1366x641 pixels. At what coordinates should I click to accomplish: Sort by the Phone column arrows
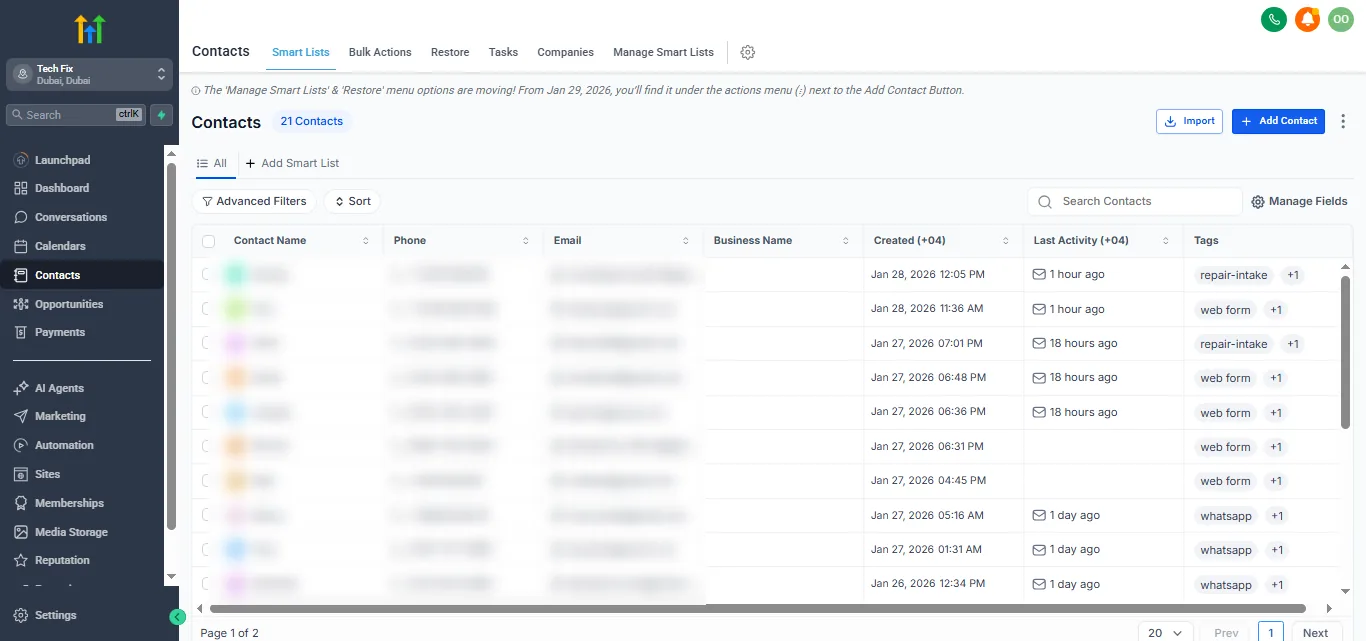[526, 241]
